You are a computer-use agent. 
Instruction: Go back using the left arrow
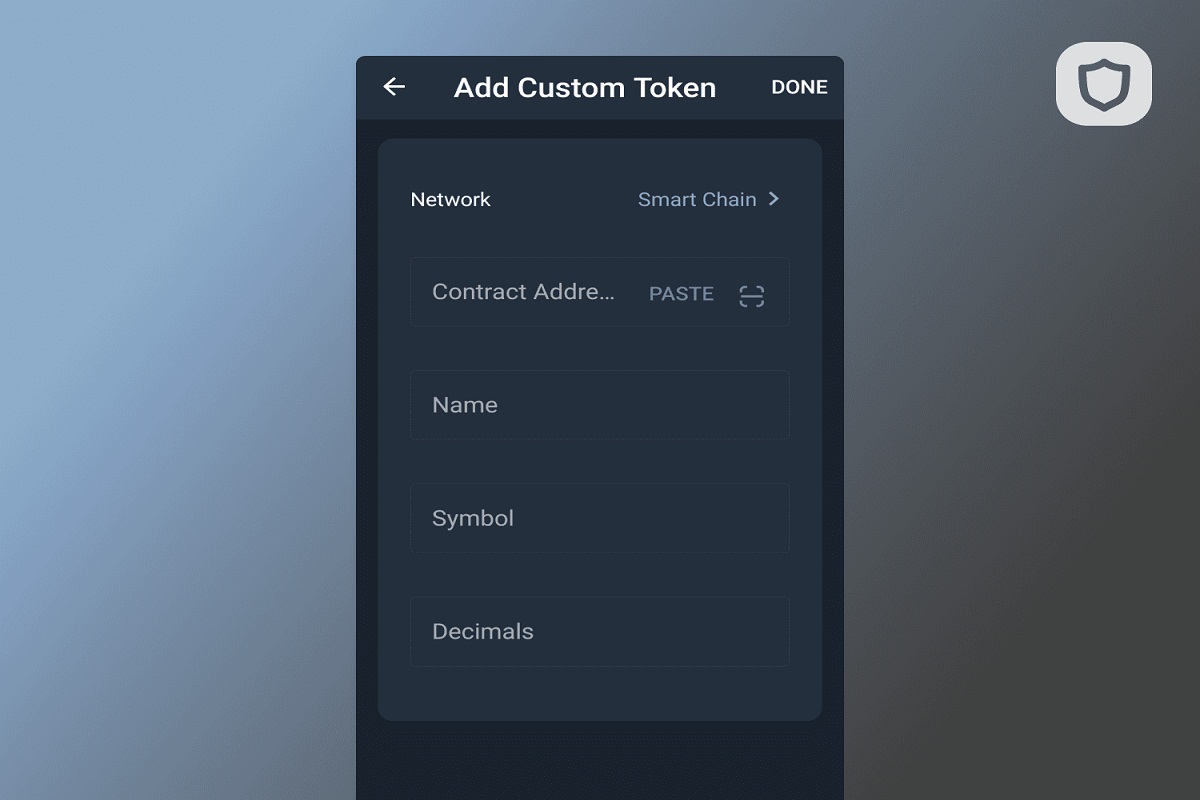(x=394, y=87)
